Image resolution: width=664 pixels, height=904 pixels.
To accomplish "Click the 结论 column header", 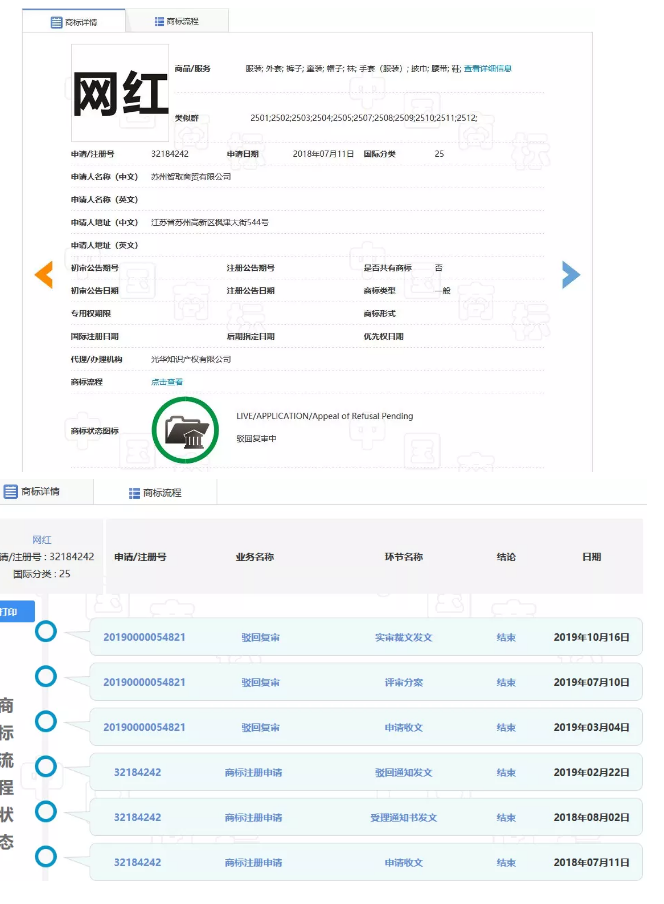I will (506, 556).
